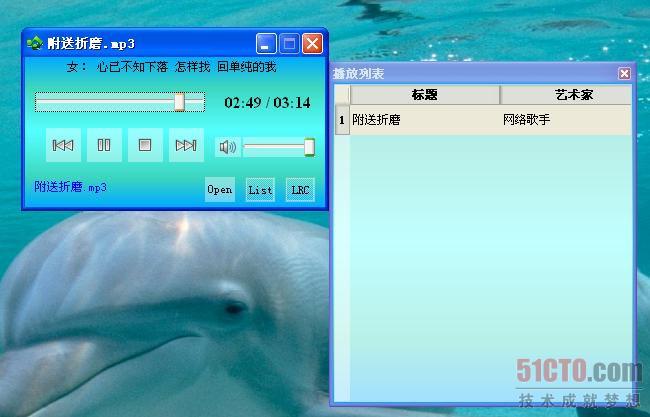Mute audio with the speaker icon
This screenshot has height=417, width=650.
pos(228,147)
